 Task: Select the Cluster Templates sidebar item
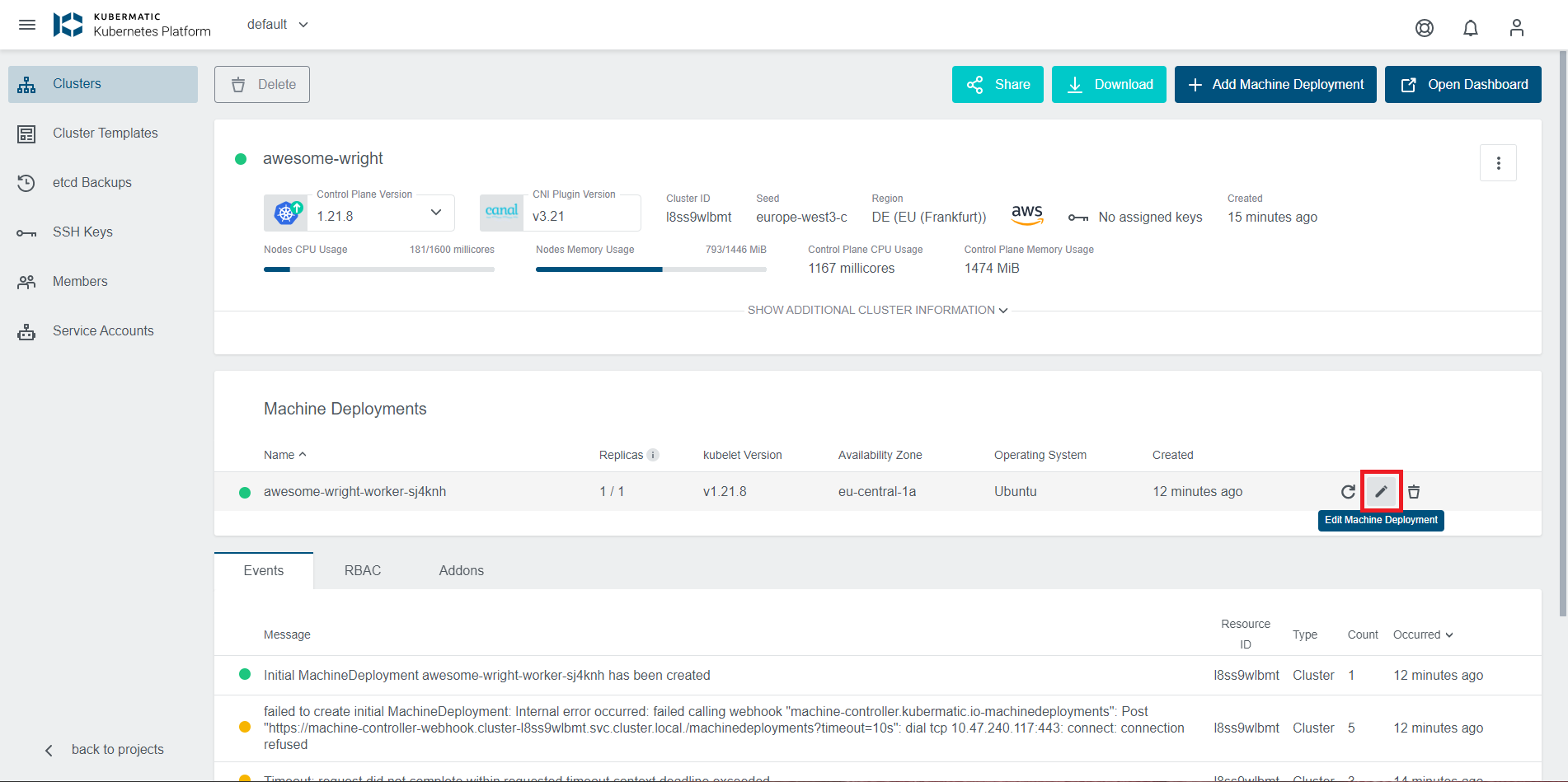pyautogui.click(x=105, y=133)
